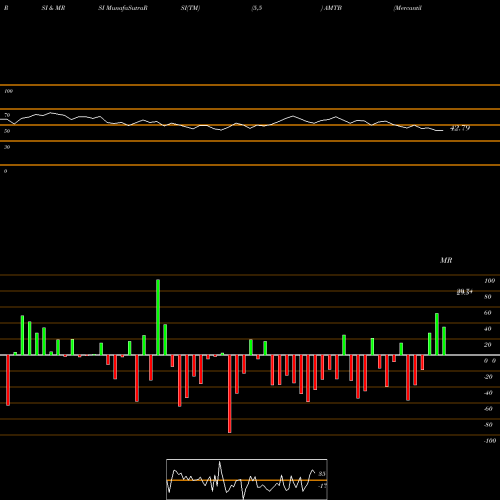This screenshot has width=500, height=500.
Task: Click the 'SI & MR' header label
Action: click(x=53, y=8)
